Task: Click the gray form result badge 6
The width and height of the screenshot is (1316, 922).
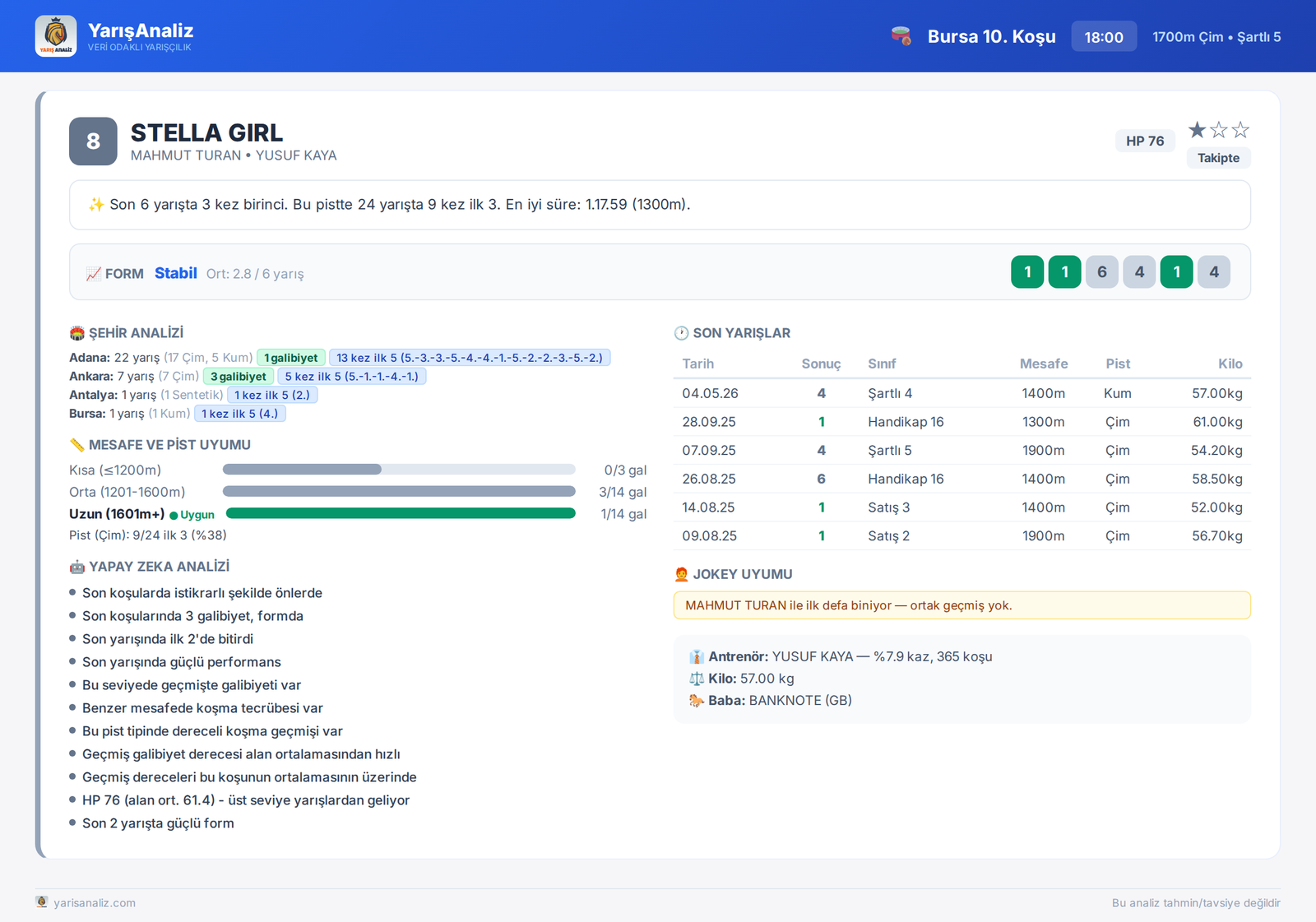Action: pos(1102,272)
